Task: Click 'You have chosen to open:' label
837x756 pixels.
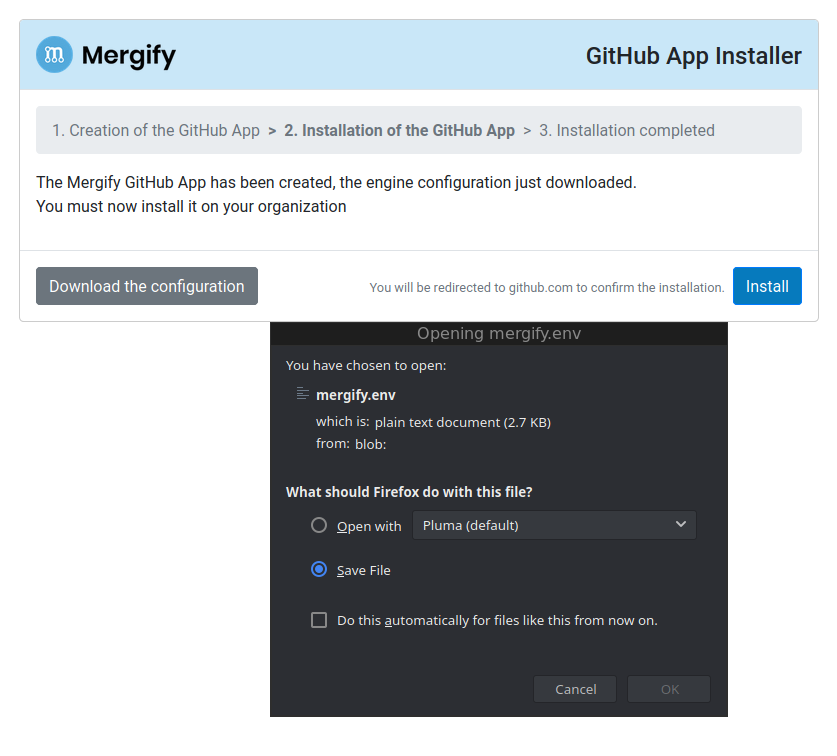Action: point(366,365)
